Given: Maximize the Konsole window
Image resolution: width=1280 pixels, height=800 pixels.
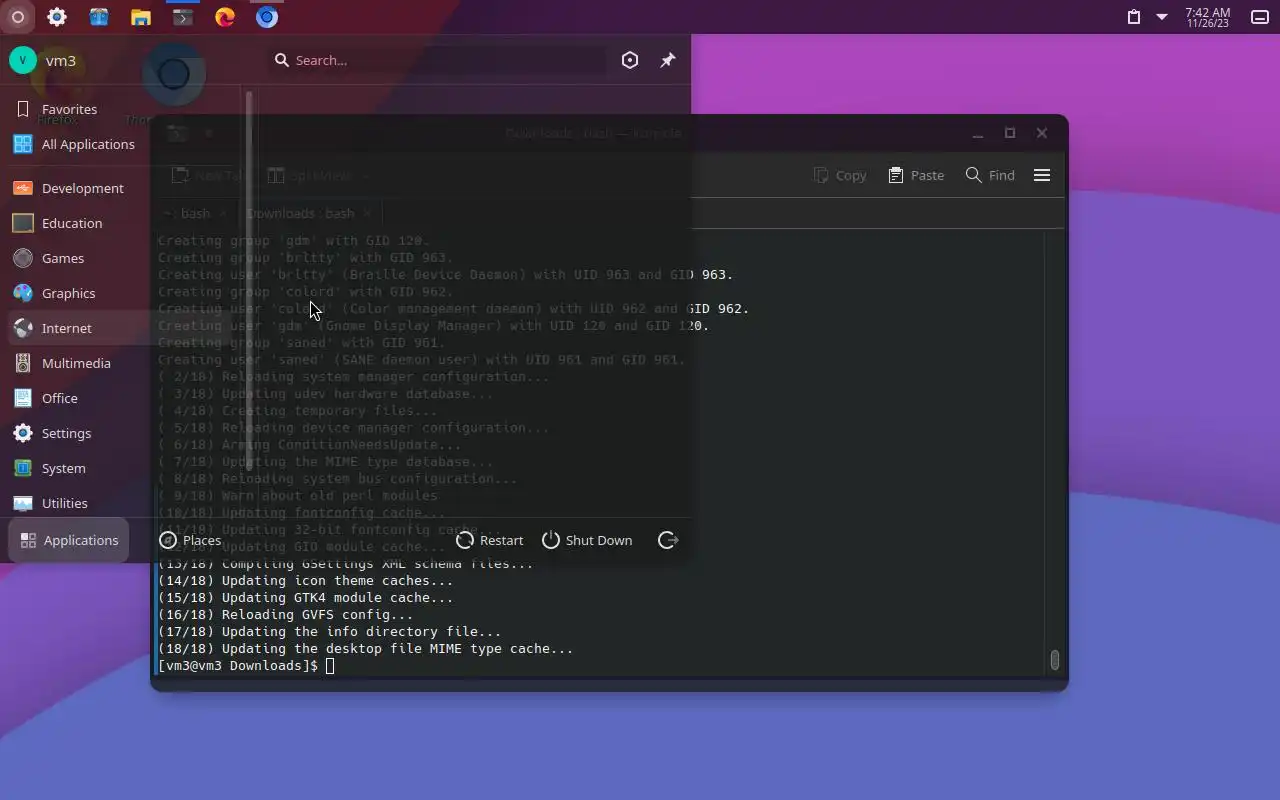Looking at the screenshot, I should click(x=1010, y=133).
